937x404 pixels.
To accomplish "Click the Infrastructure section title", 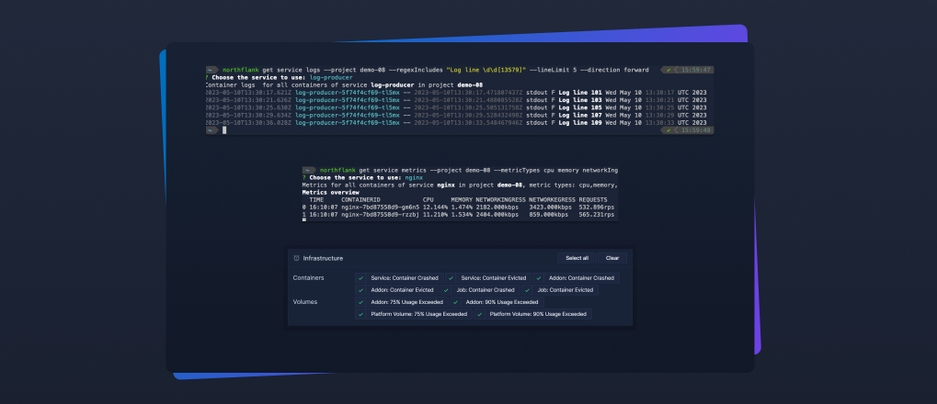I will pyautogui.click(x=323, y=258).
